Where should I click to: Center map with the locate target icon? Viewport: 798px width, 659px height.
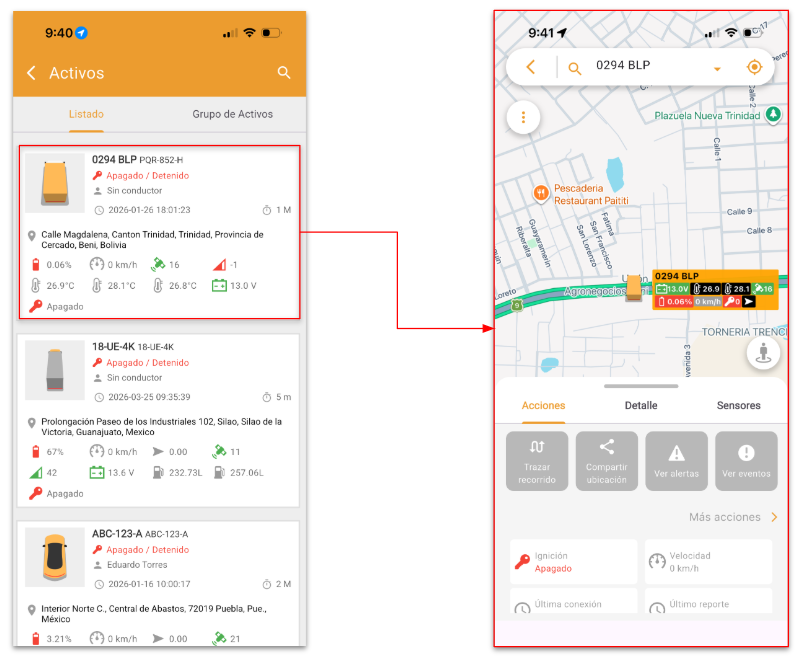pos(754,67)
